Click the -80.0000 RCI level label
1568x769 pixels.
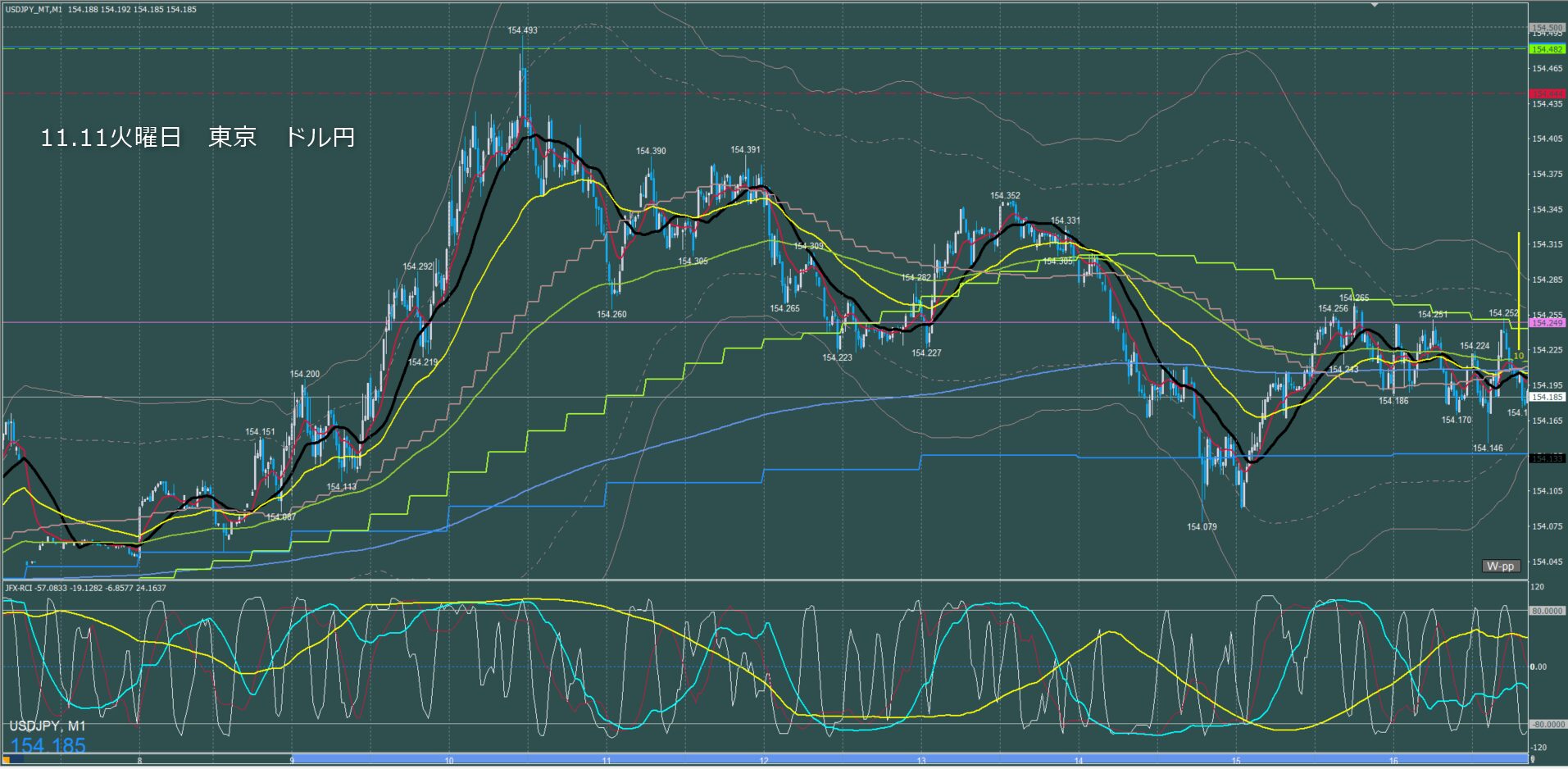[1547, 725]
